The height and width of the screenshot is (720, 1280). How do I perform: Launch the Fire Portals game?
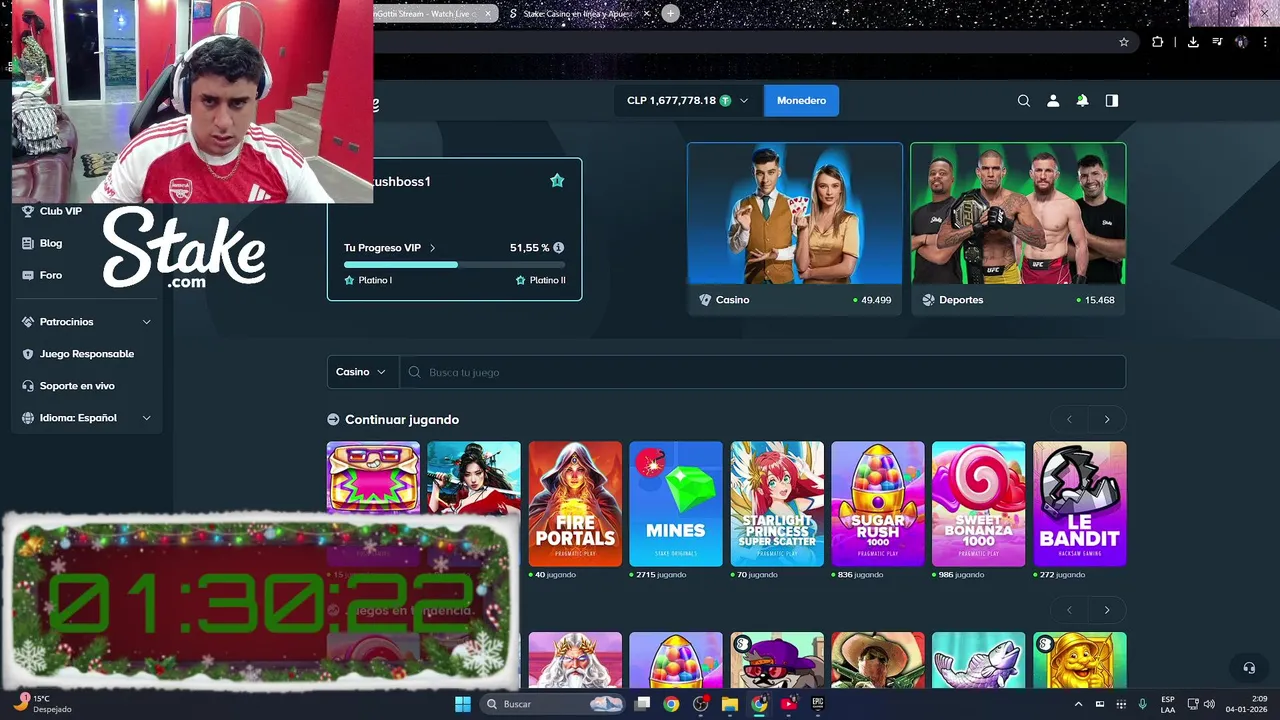[575, 504]
